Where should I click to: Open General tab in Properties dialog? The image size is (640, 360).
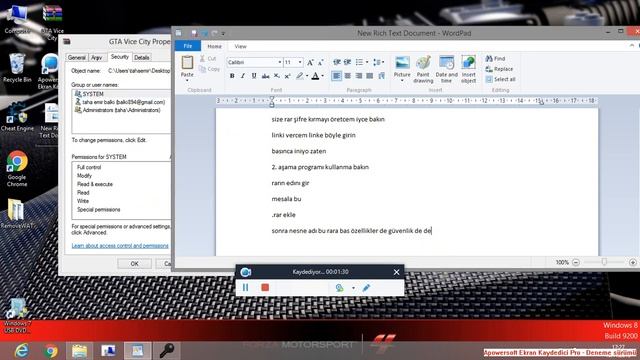(76, 58)
